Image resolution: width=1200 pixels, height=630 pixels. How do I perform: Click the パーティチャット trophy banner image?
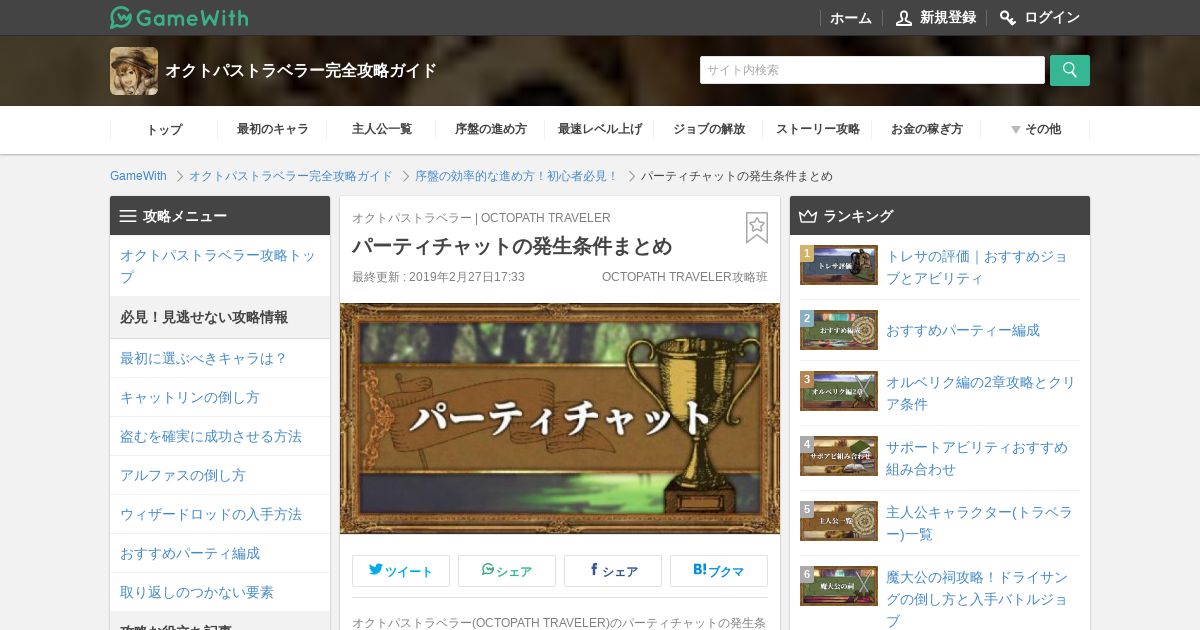pyautogui.click(x=560, y=418)
